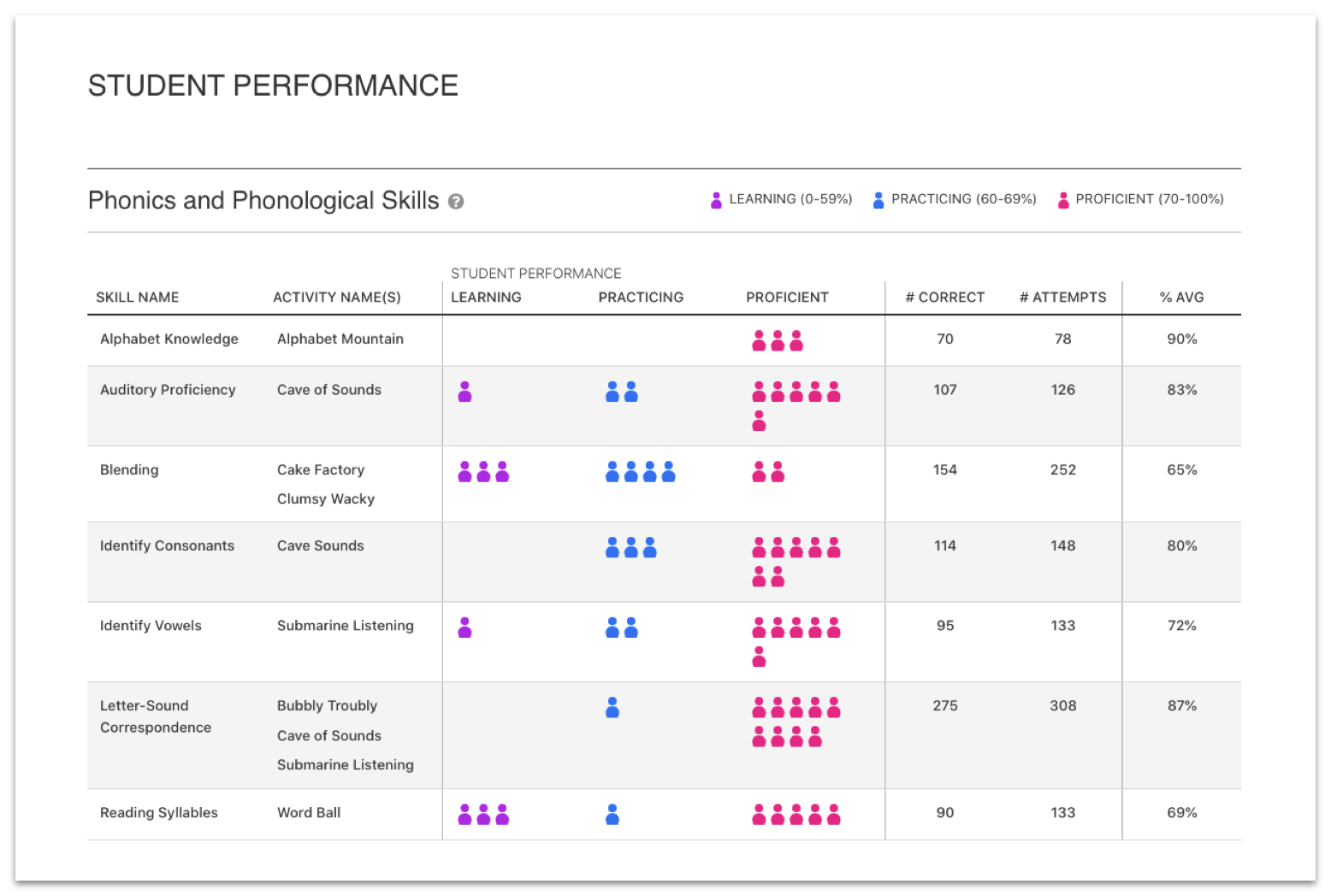
Task: Click the pink Proficient legend icon
Action: click(x=1062, y=201)
